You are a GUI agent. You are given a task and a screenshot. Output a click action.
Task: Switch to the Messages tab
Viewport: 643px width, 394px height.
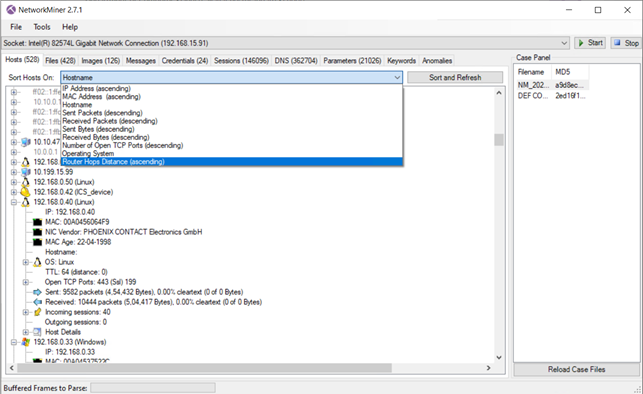point(141,61)
